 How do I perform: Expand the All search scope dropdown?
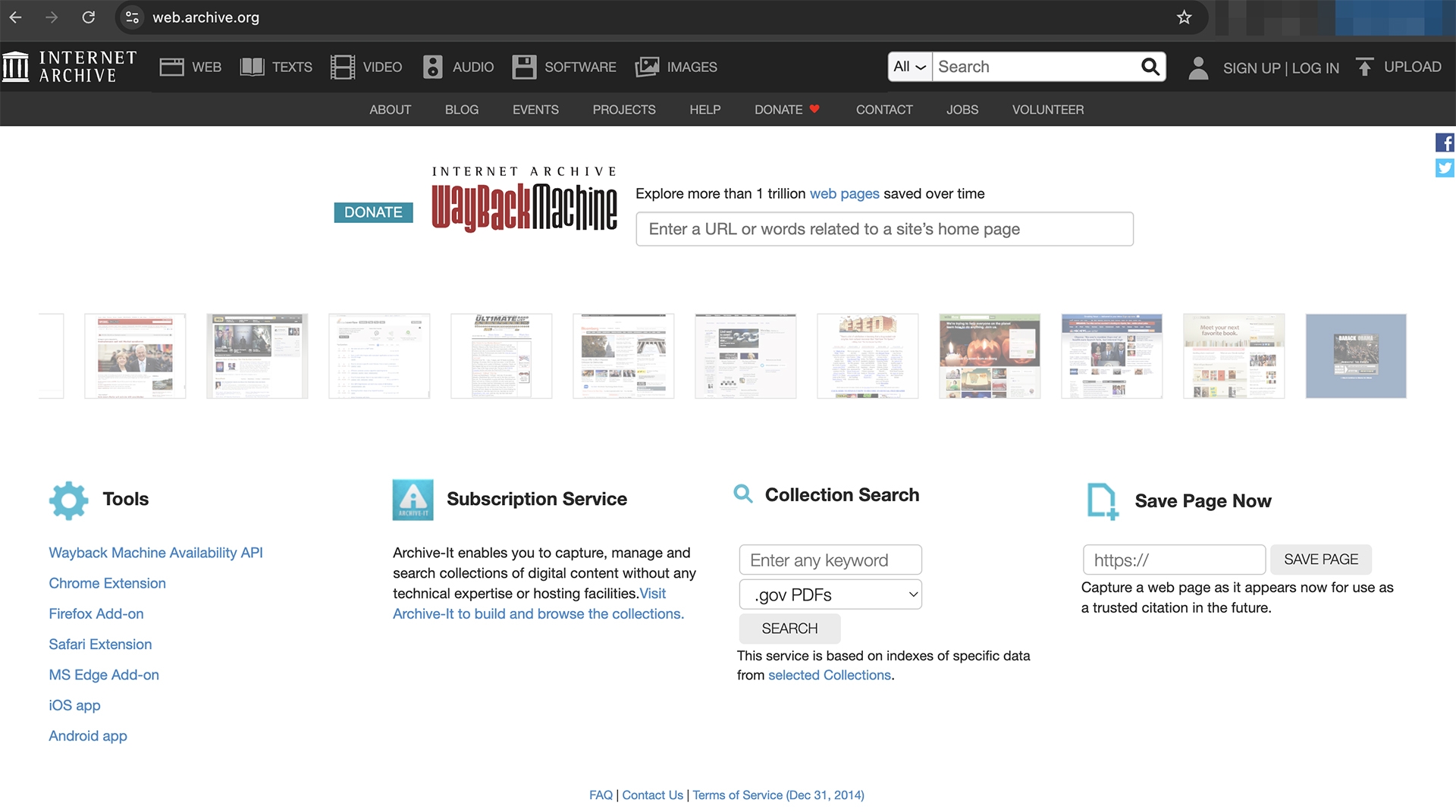coord(910,67)
